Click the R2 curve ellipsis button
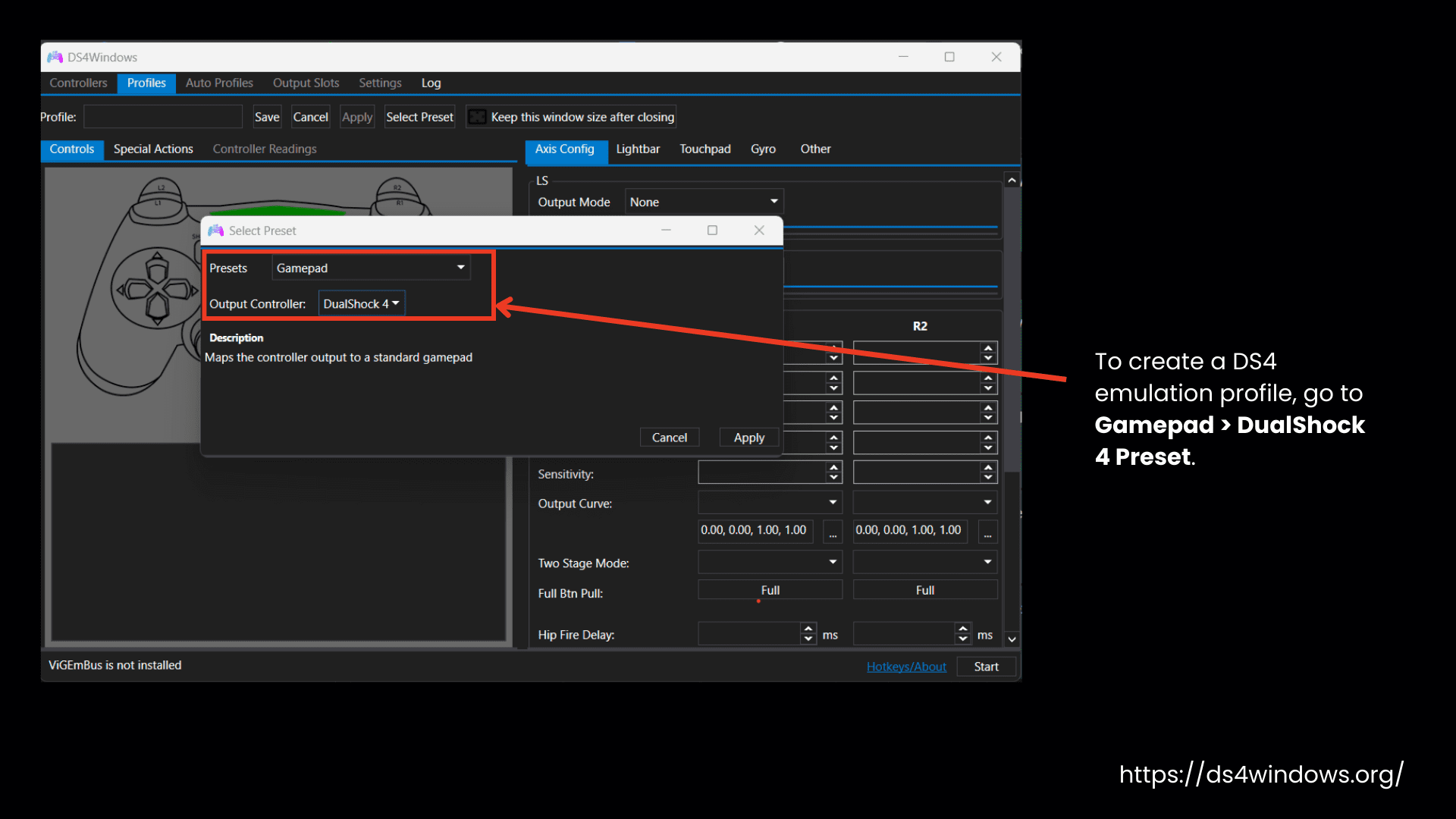The height and width of the screenshot is (819, 1456). coord(987,532)
